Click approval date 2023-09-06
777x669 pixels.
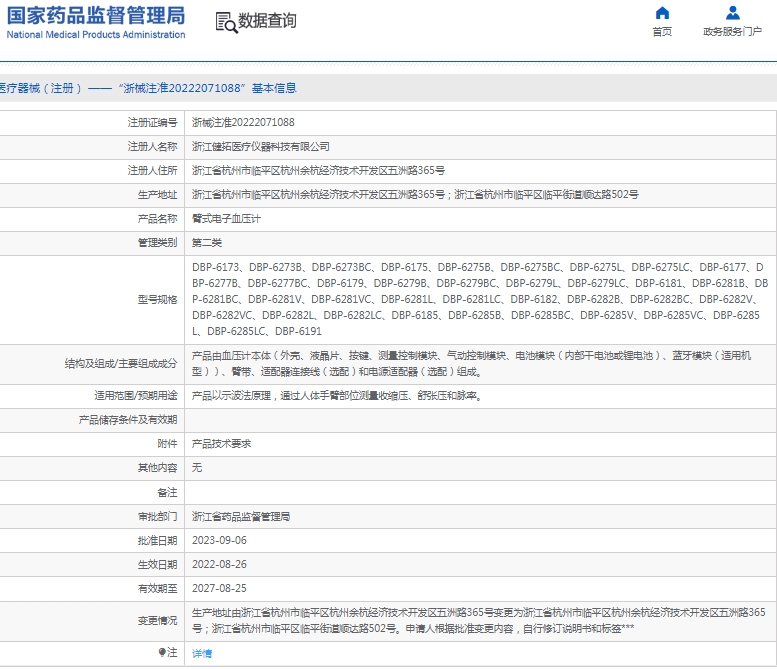(219, 541)
